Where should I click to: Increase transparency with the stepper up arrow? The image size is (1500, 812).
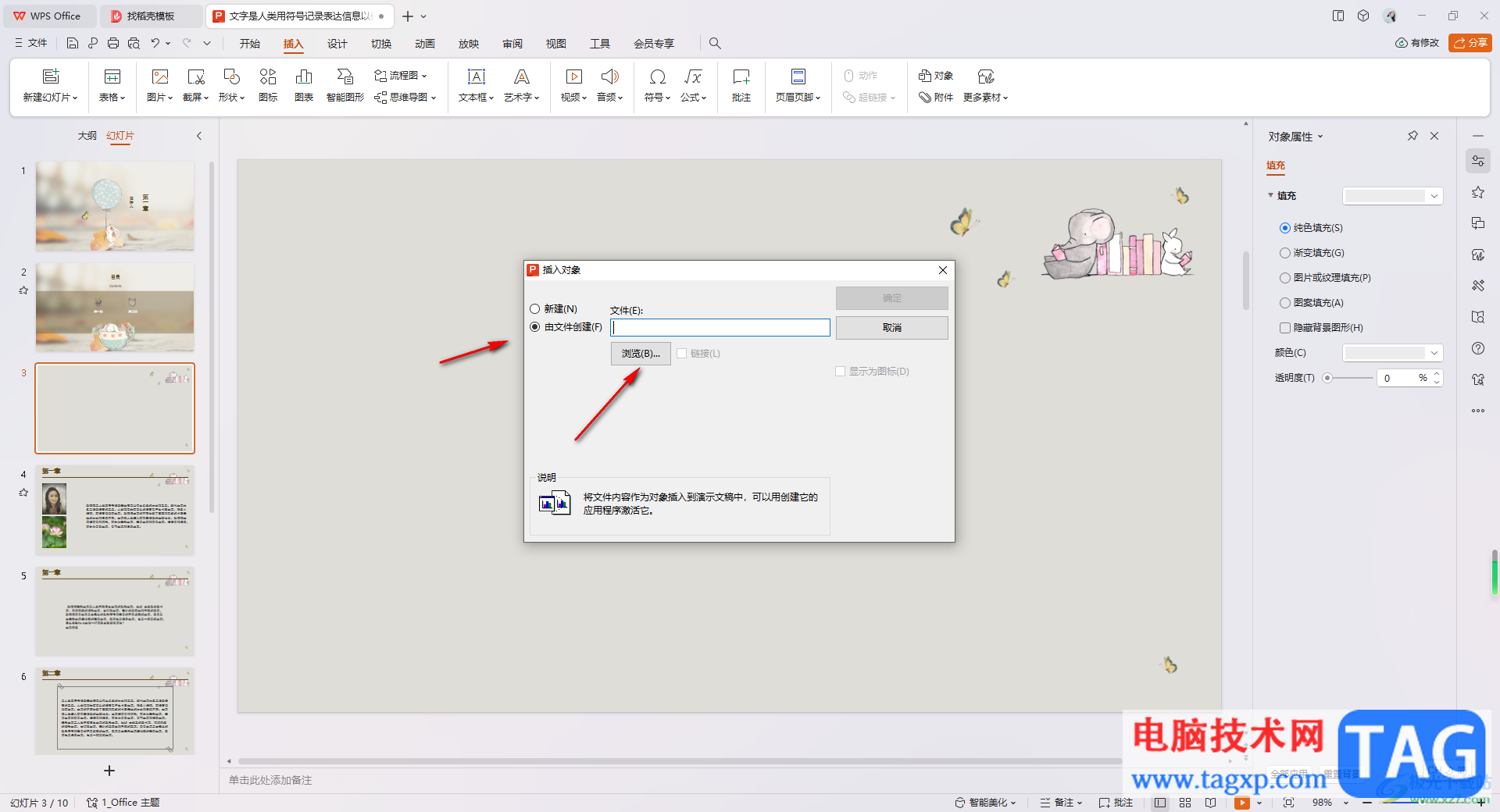click(1437, 374)
